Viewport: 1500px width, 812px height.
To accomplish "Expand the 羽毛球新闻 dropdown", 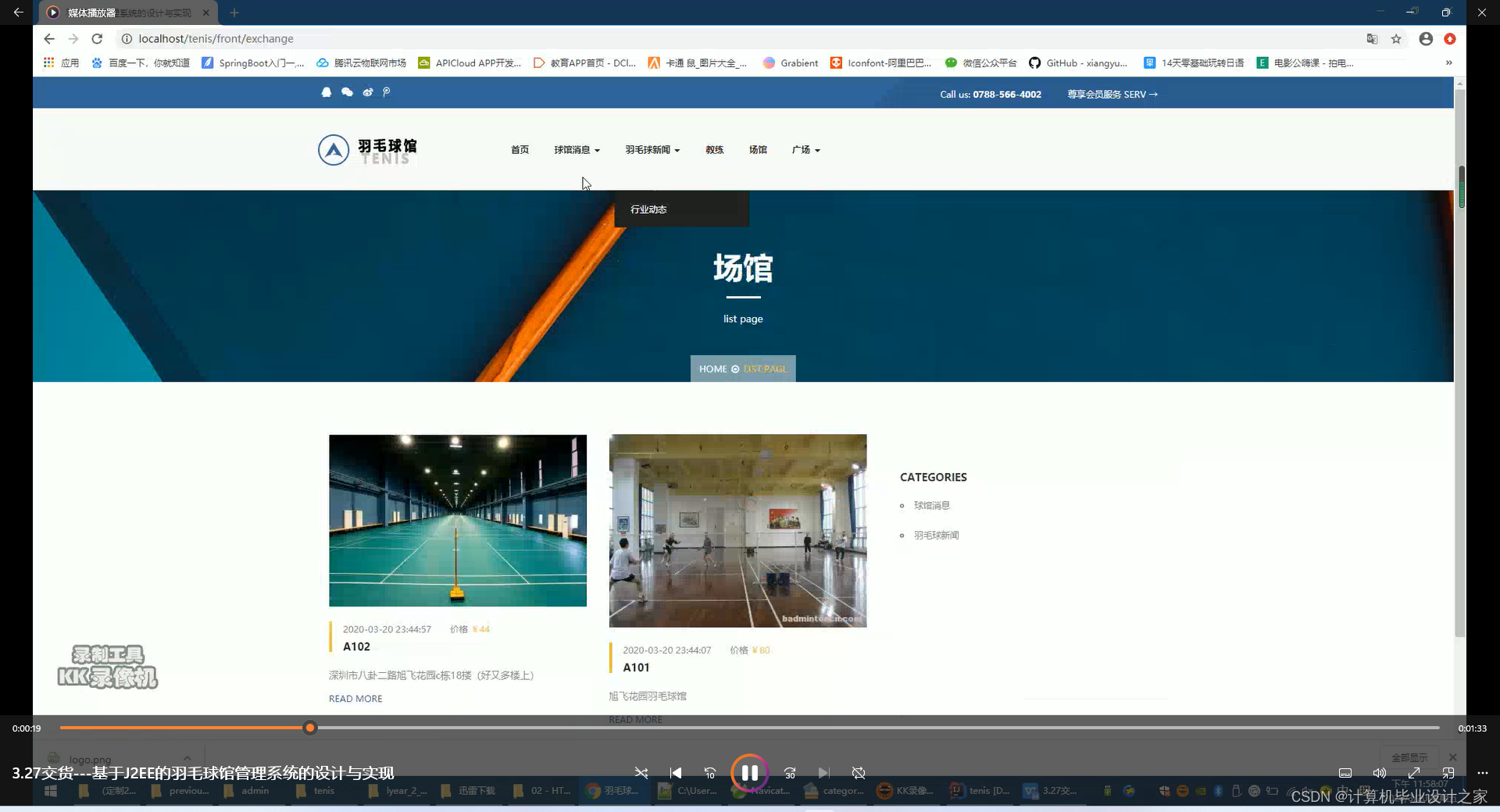I will coord(652,150).
